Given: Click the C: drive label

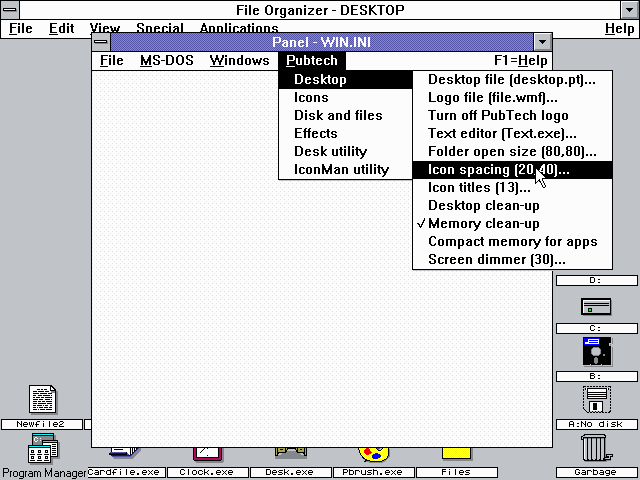Looking at the screenshot, I should tap(596, 329).
